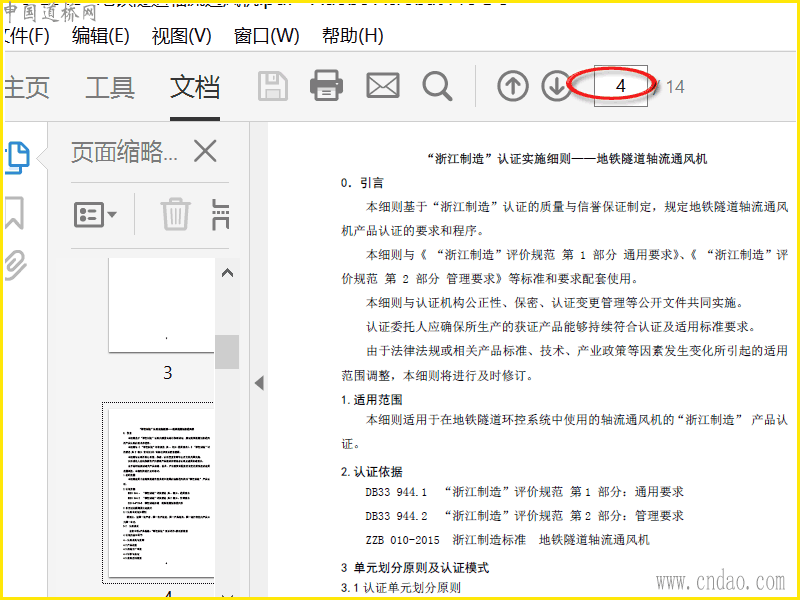Click the page 3 label under thumbnail

pos(168,373)
